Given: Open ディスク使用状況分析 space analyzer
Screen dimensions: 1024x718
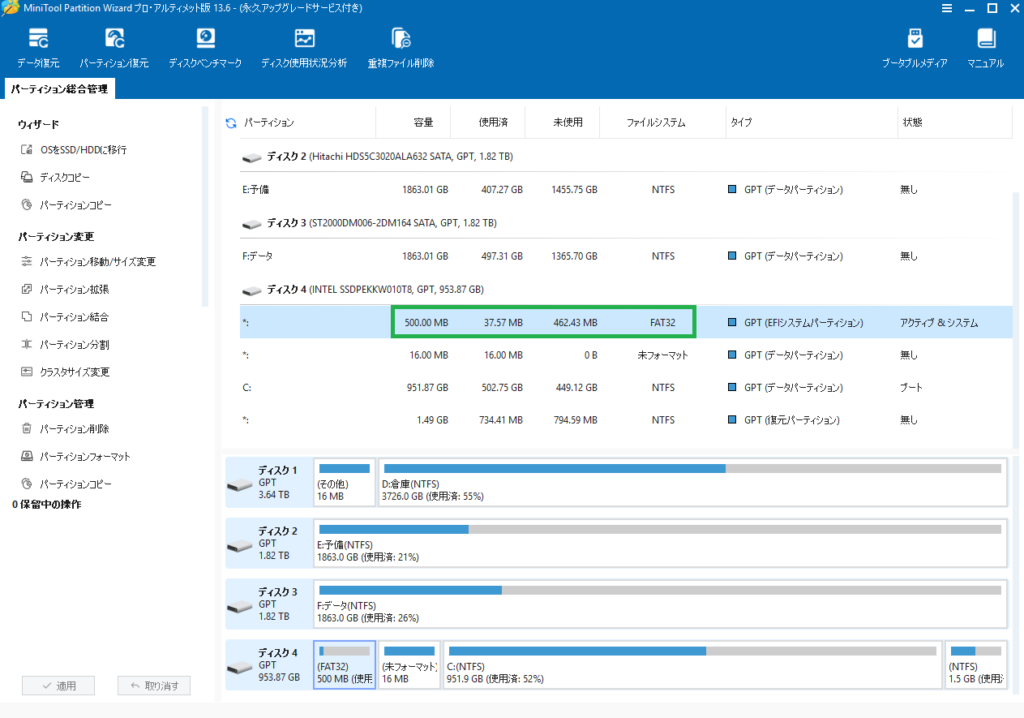Looking at the screenshot, I should point(304,48).
